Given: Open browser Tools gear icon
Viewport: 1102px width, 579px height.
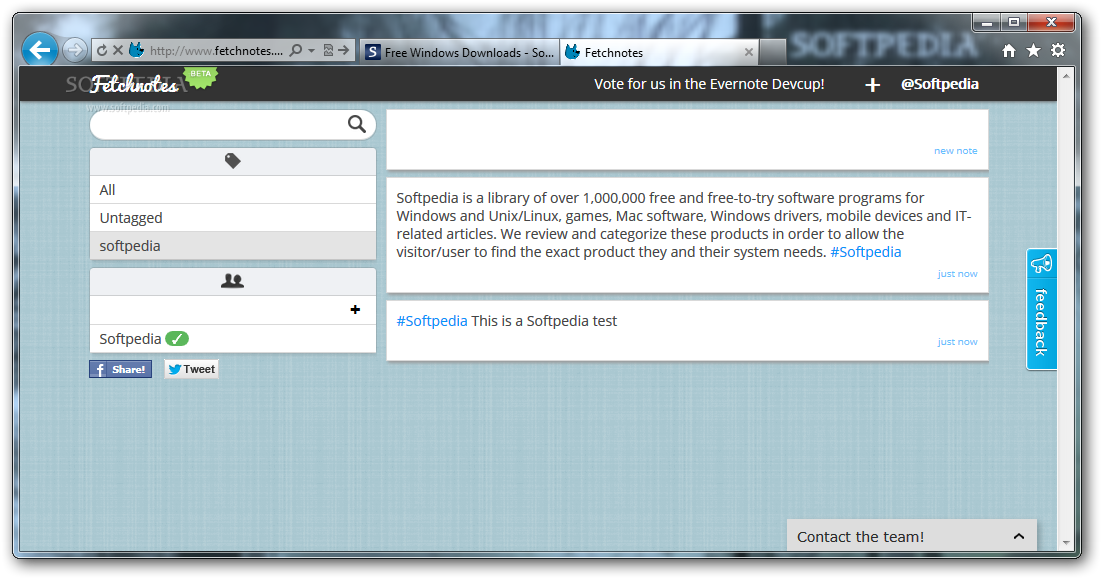Looking at the screenshot, I should (x=1058, y=50).
